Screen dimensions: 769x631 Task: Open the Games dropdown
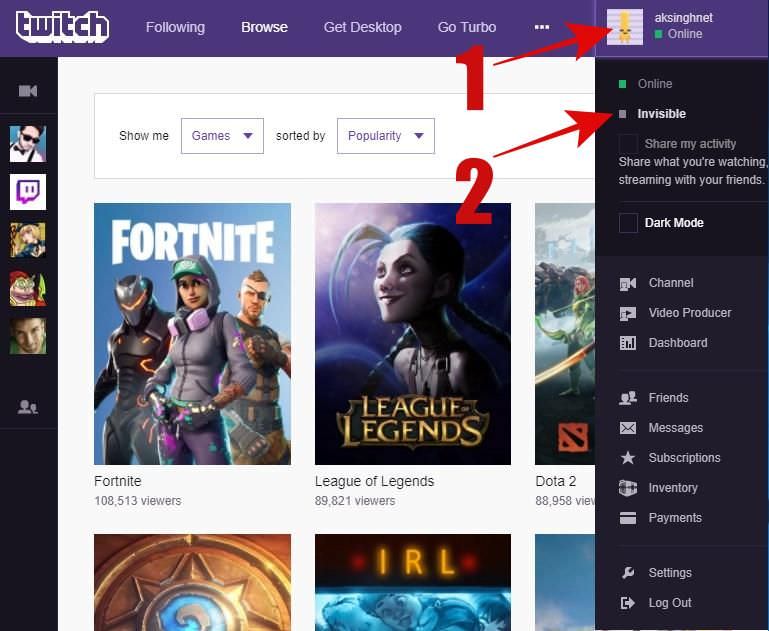click(x=222, y=136)
